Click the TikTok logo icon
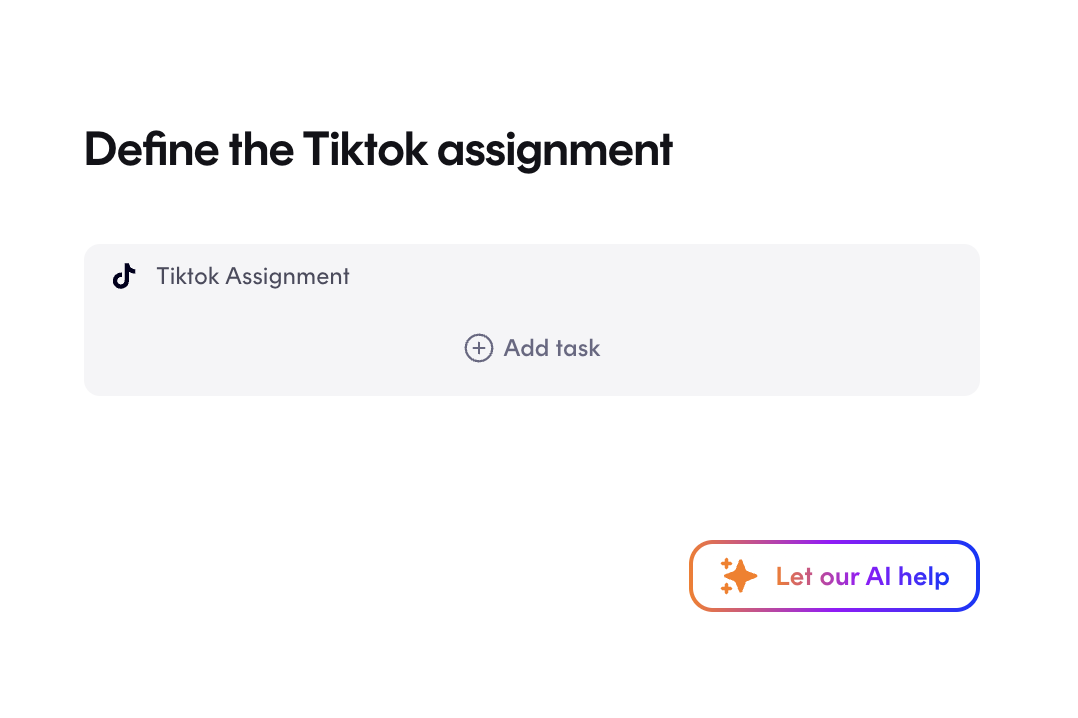Viewport: 1078px width, 718px height. (x=124, y=276)
